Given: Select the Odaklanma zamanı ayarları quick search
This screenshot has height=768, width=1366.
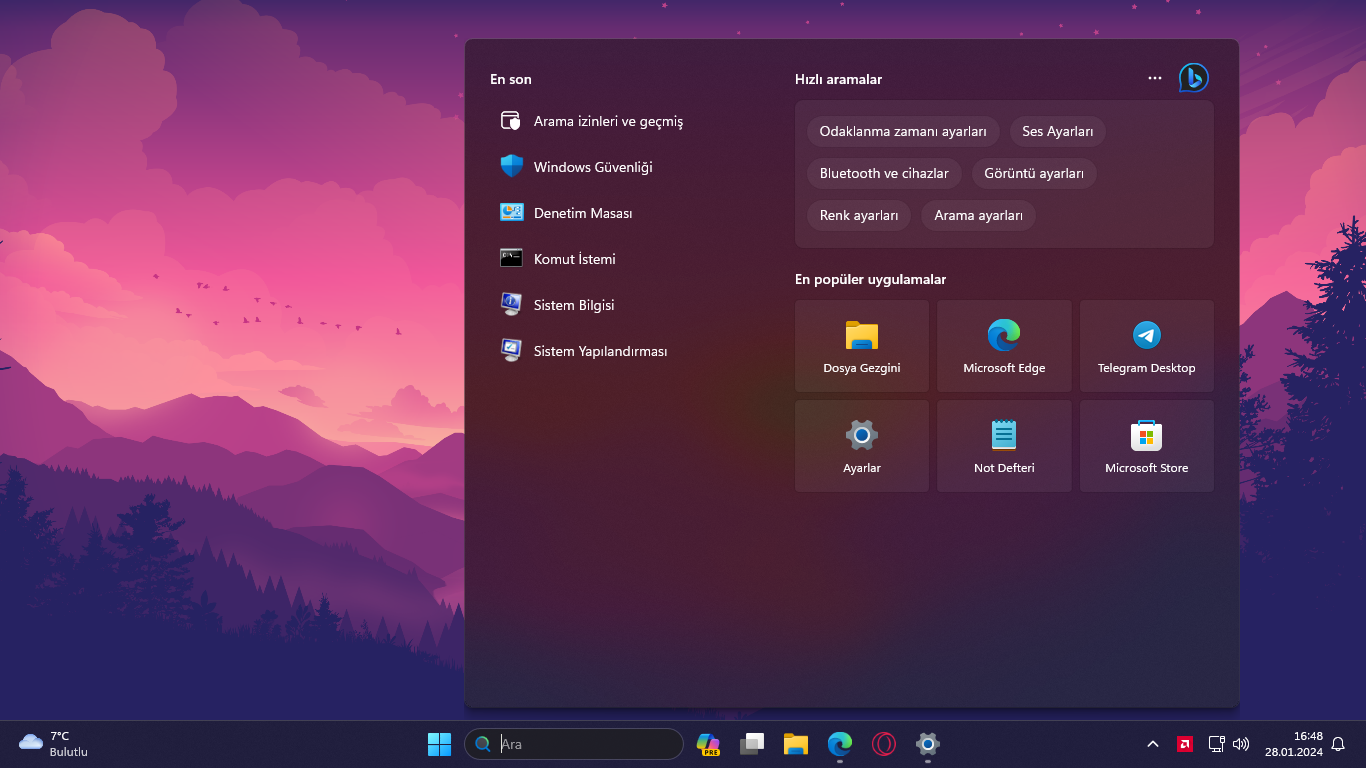Looking at the screenshot, I should (x=903, y=131).
